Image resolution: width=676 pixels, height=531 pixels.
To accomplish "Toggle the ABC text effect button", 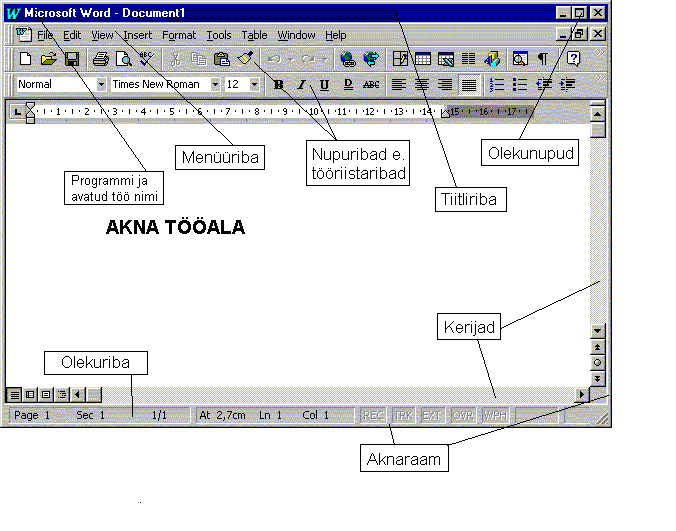I will coord(371,84).
